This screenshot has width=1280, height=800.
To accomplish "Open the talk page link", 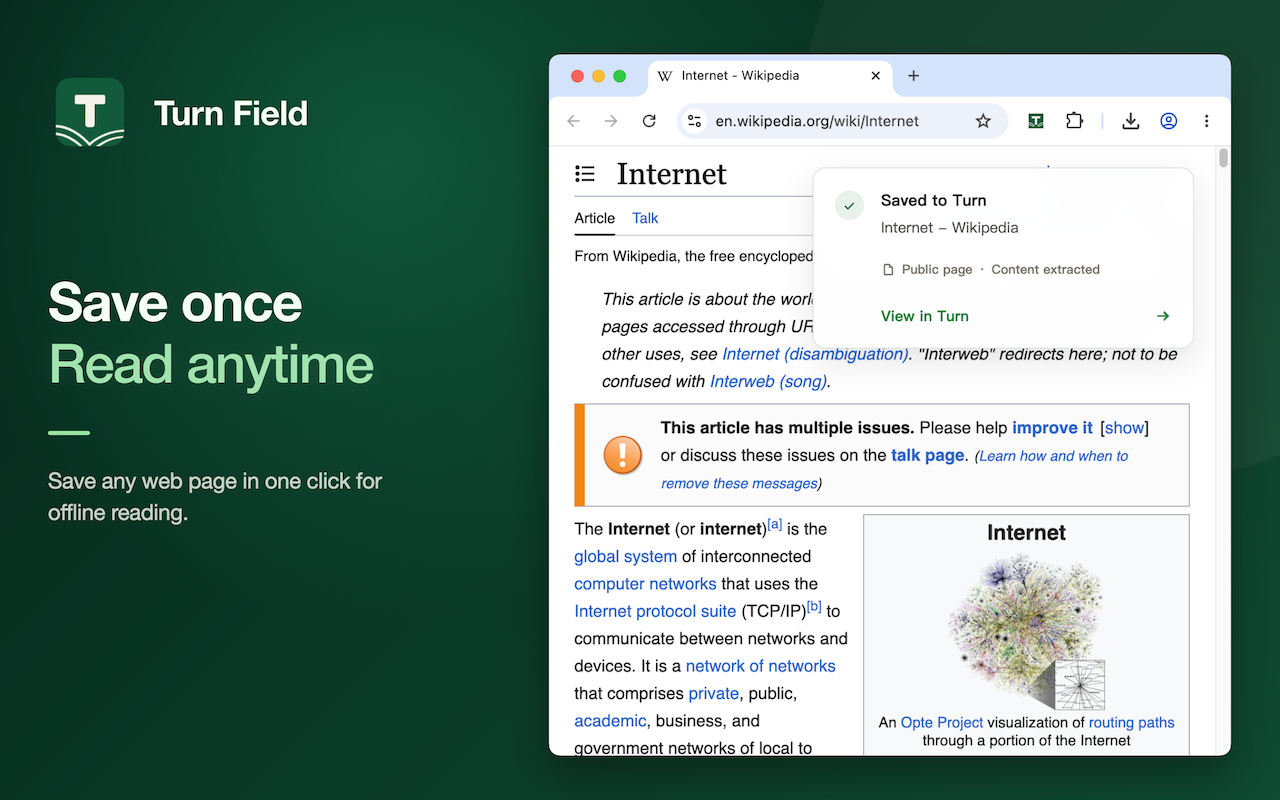I will click(928, 455).
